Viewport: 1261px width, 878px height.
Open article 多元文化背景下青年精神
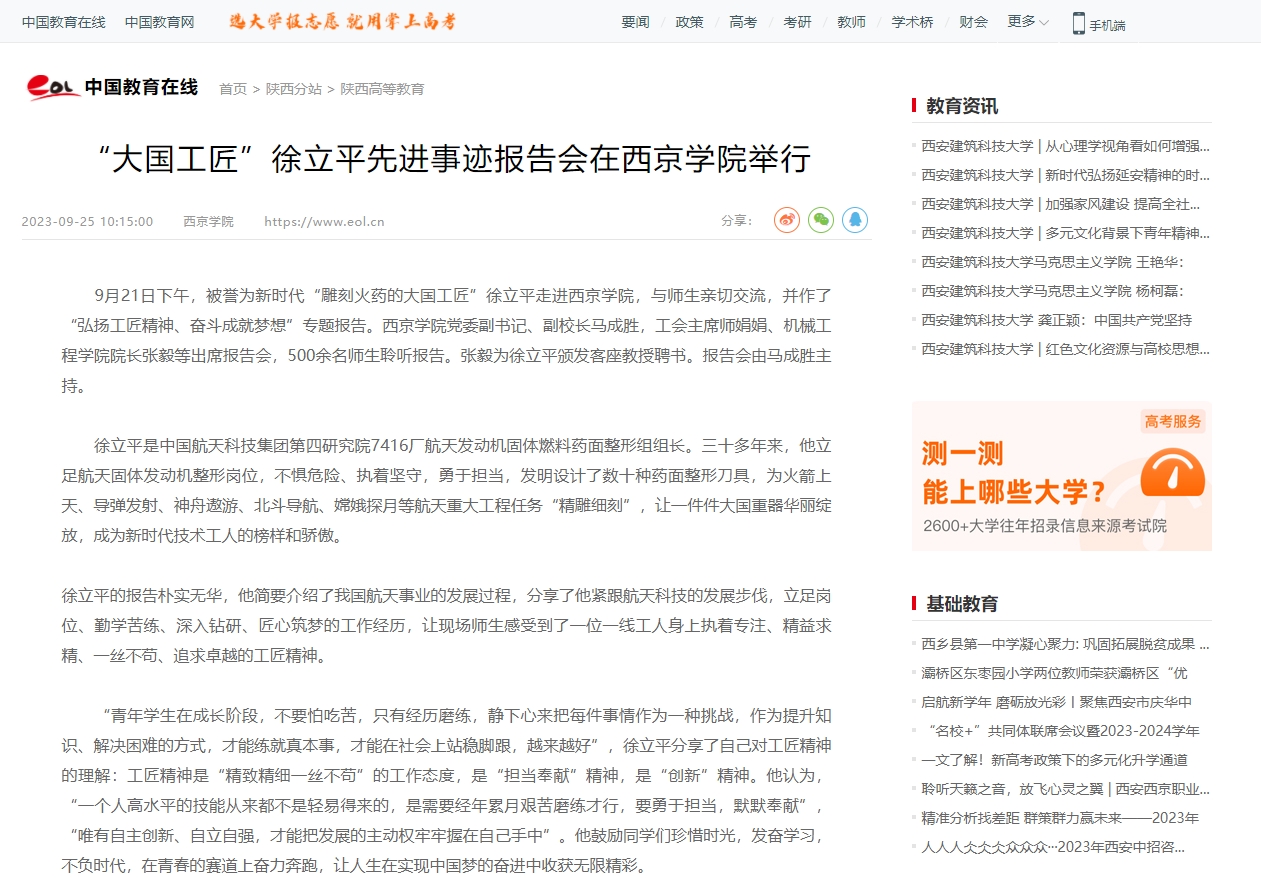[1066, 233]
